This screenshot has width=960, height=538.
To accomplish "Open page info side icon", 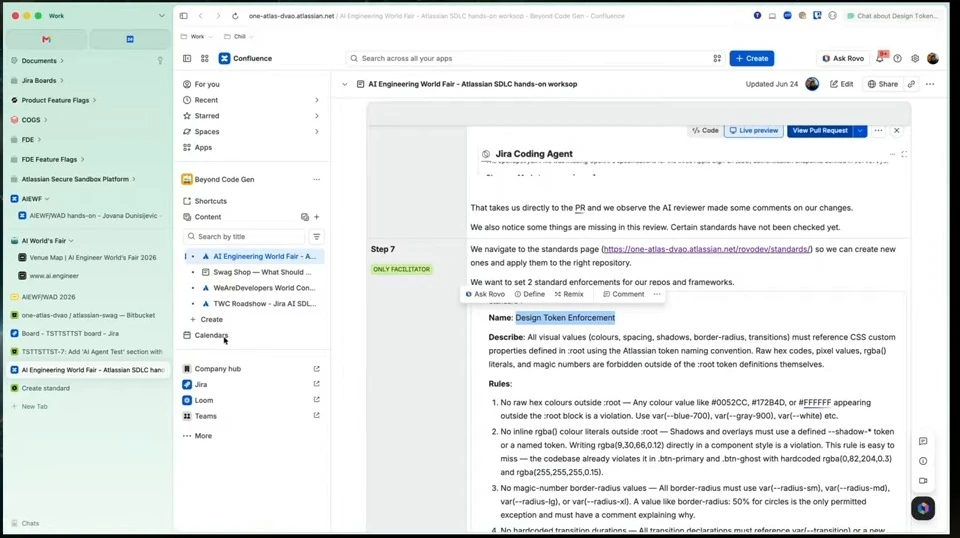I will pos(923,461).
